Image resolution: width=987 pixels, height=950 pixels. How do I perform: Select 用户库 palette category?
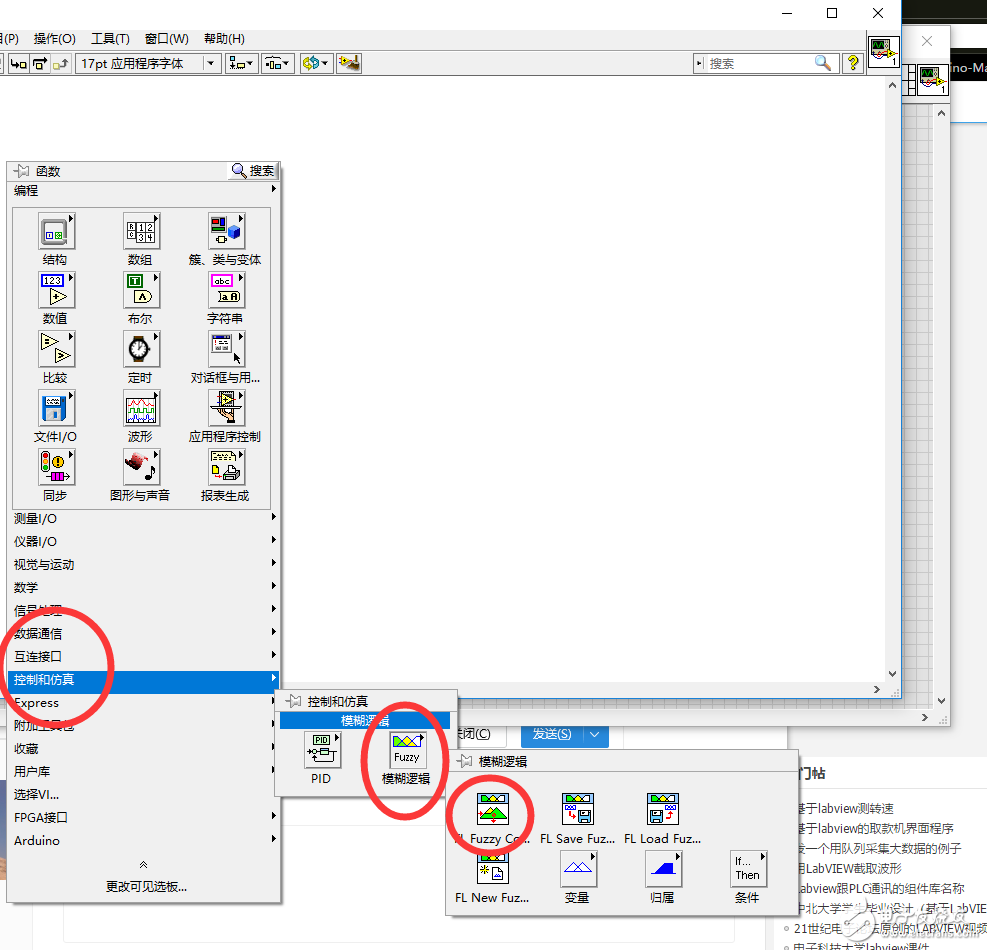144,771
